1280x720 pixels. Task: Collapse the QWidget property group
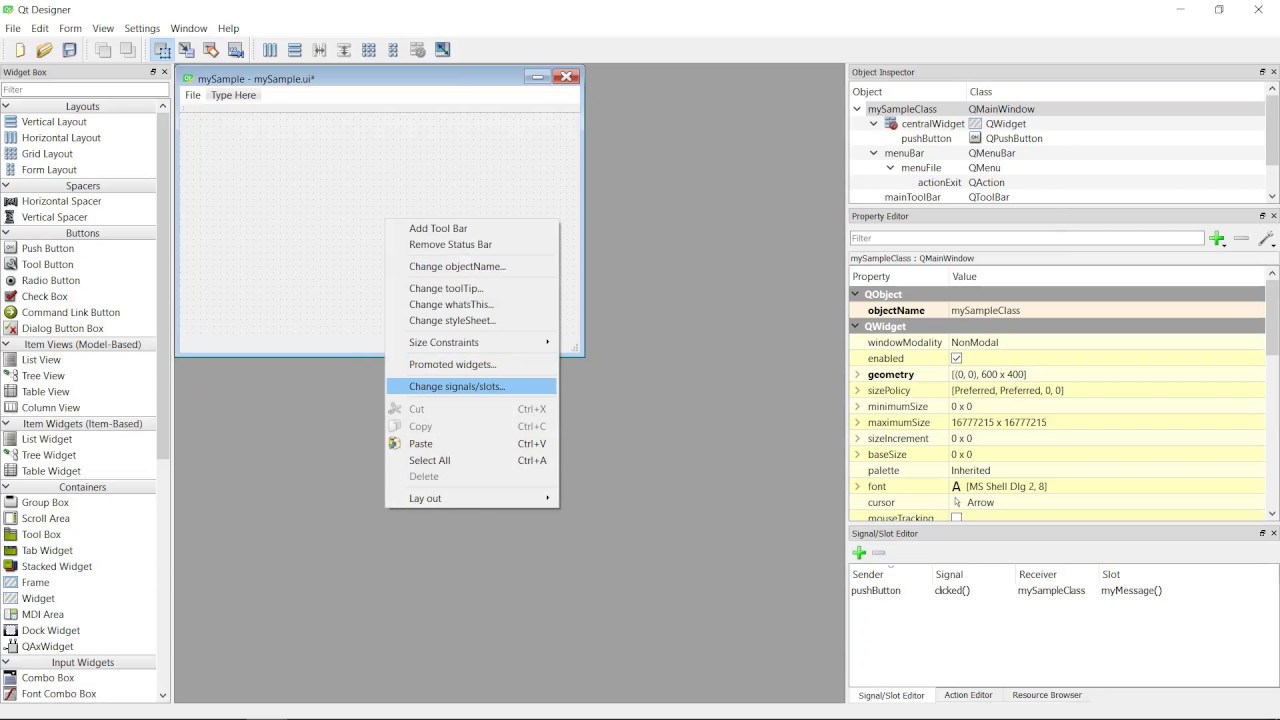[x=856, y=326]
